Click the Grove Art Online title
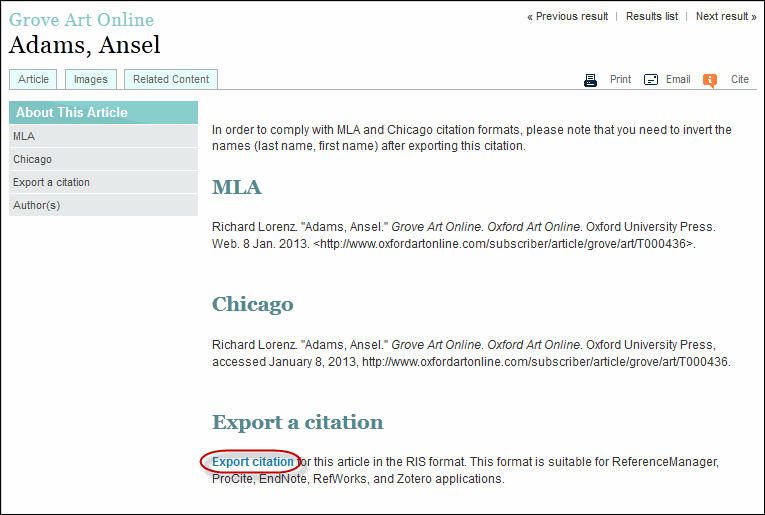Screen dimensions: 765x515 81,20
